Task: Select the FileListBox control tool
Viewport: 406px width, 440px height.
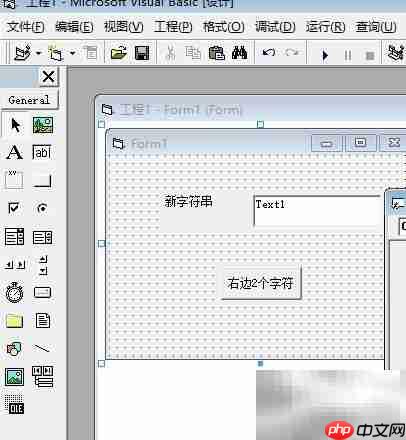Action: 43,321
